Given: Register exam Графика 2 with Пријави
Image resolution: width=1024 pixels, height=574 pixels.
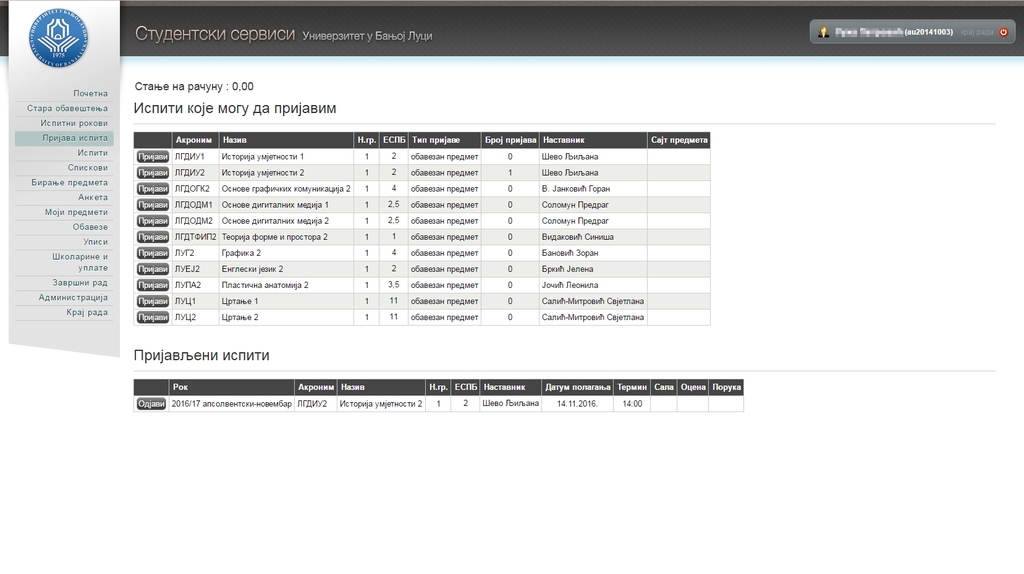Looking at the screenshot, I should pos(152,253).
